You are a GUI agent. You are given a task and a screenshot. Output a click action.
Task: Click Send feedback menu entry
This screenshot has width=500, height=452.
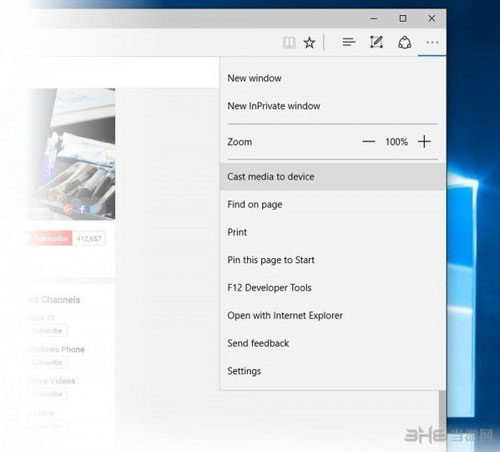[333, 343]
